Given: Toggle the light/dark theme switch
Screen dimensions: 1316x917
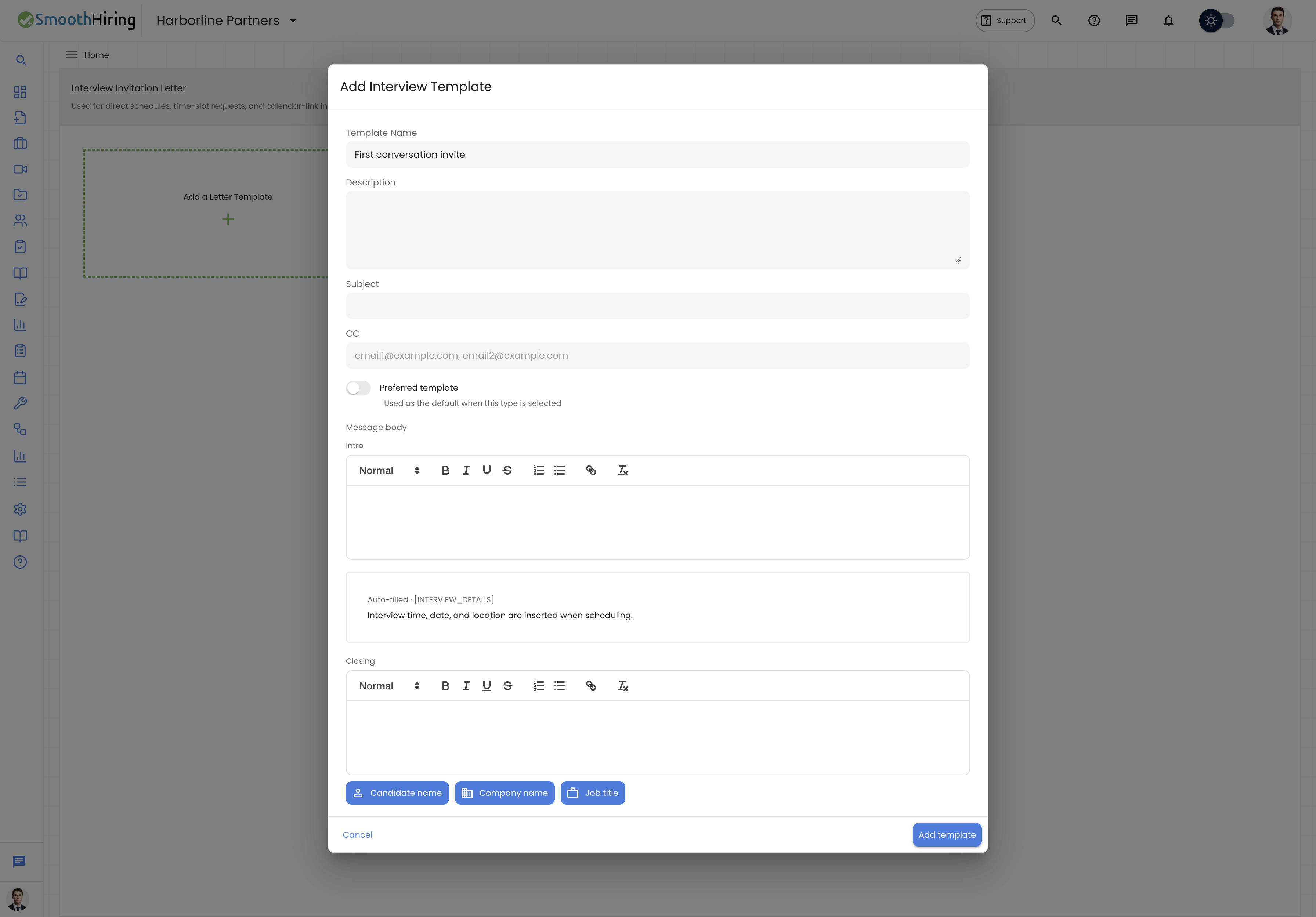Looking at the screenshot, I should (1216, 21).
